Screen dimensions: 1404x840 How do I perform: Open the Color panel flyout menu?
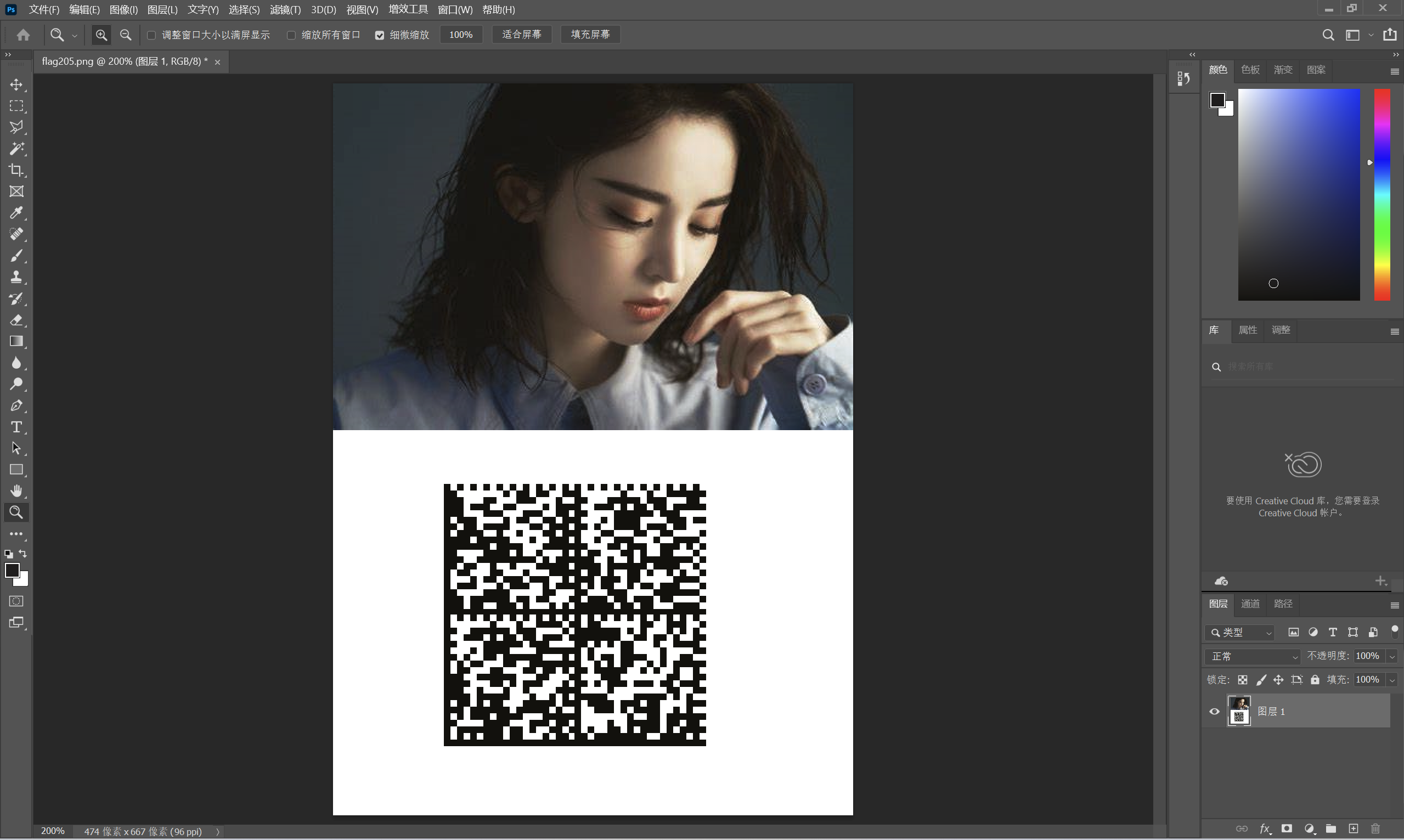click(x=1394, y=72)
